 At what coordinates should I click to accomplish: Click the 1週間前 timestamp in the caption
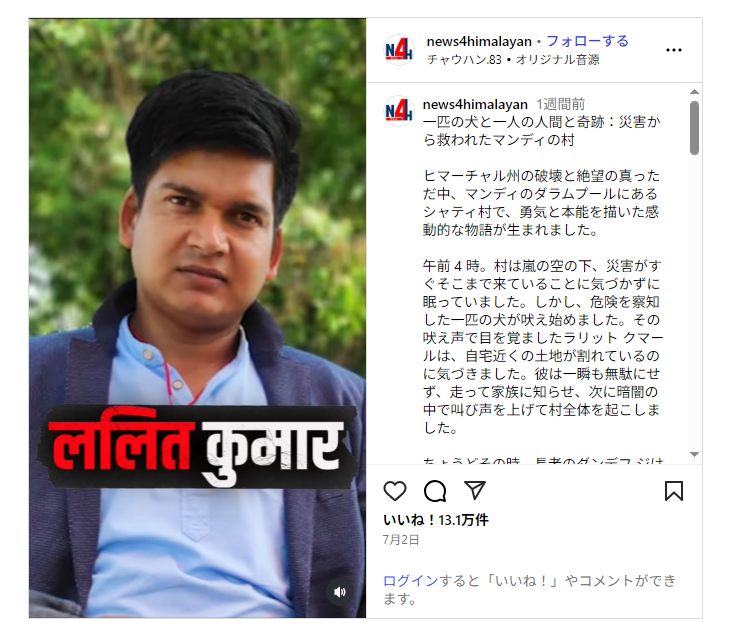pyautogui.click(x=560, y=104)
